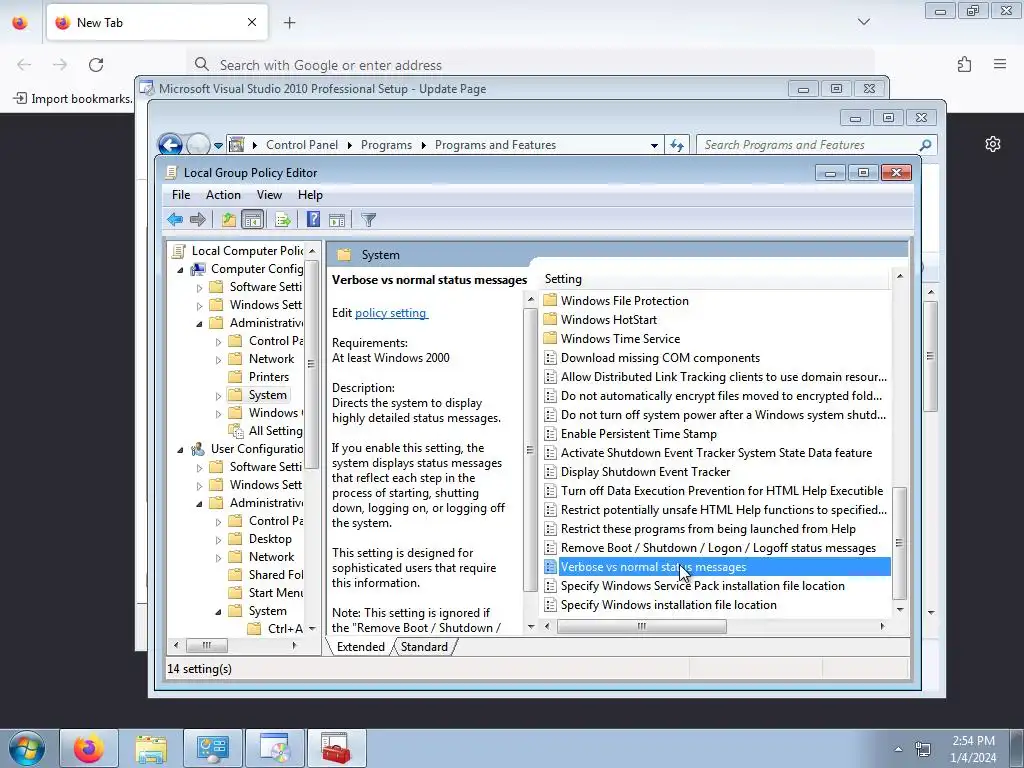Select Shared Folders node in the tree
1024x768 pixels.
[x=275, y=575]
